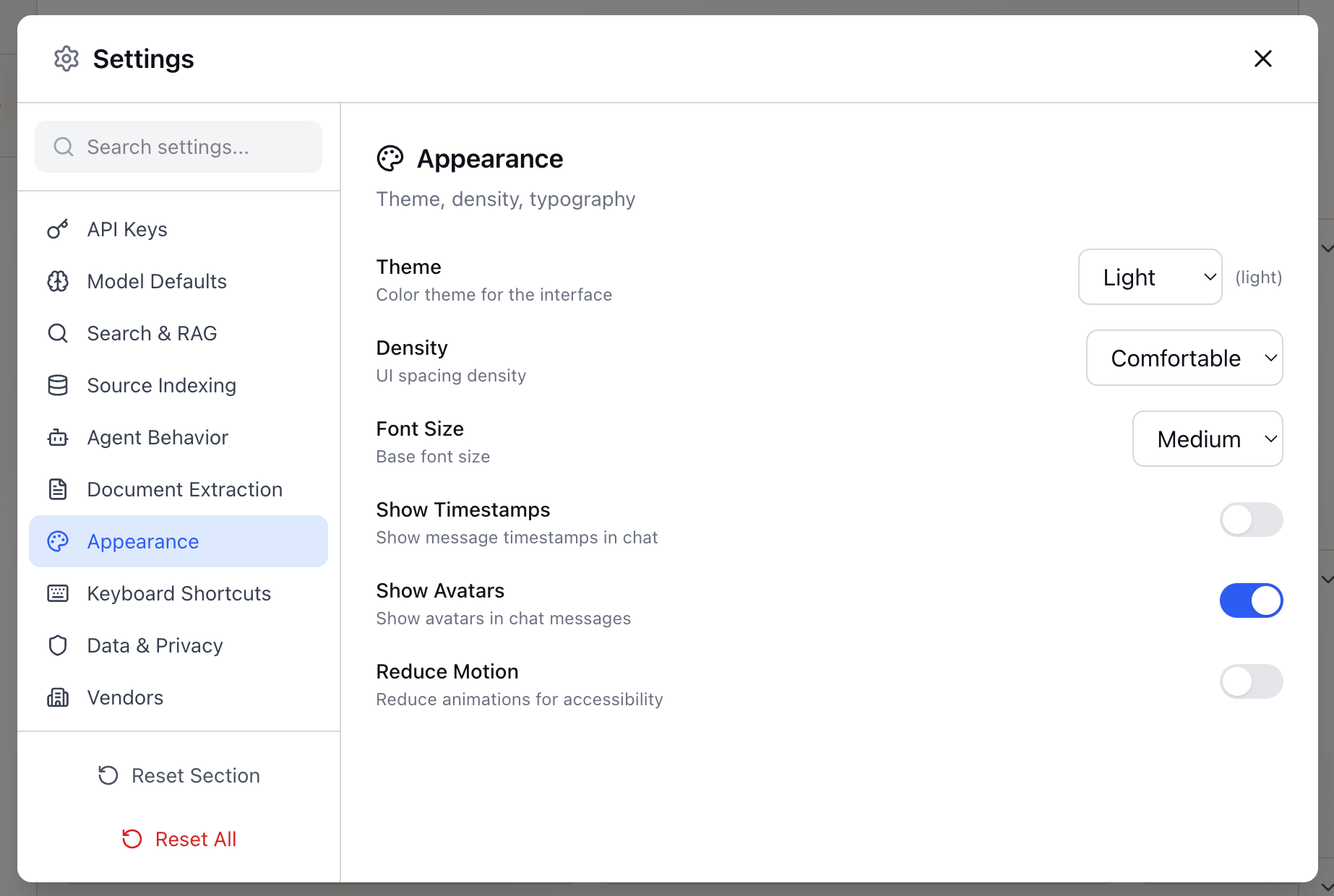Screen dimensions: 1334x896
Task: Switch to the Search & RAG section
Action: 152,333
